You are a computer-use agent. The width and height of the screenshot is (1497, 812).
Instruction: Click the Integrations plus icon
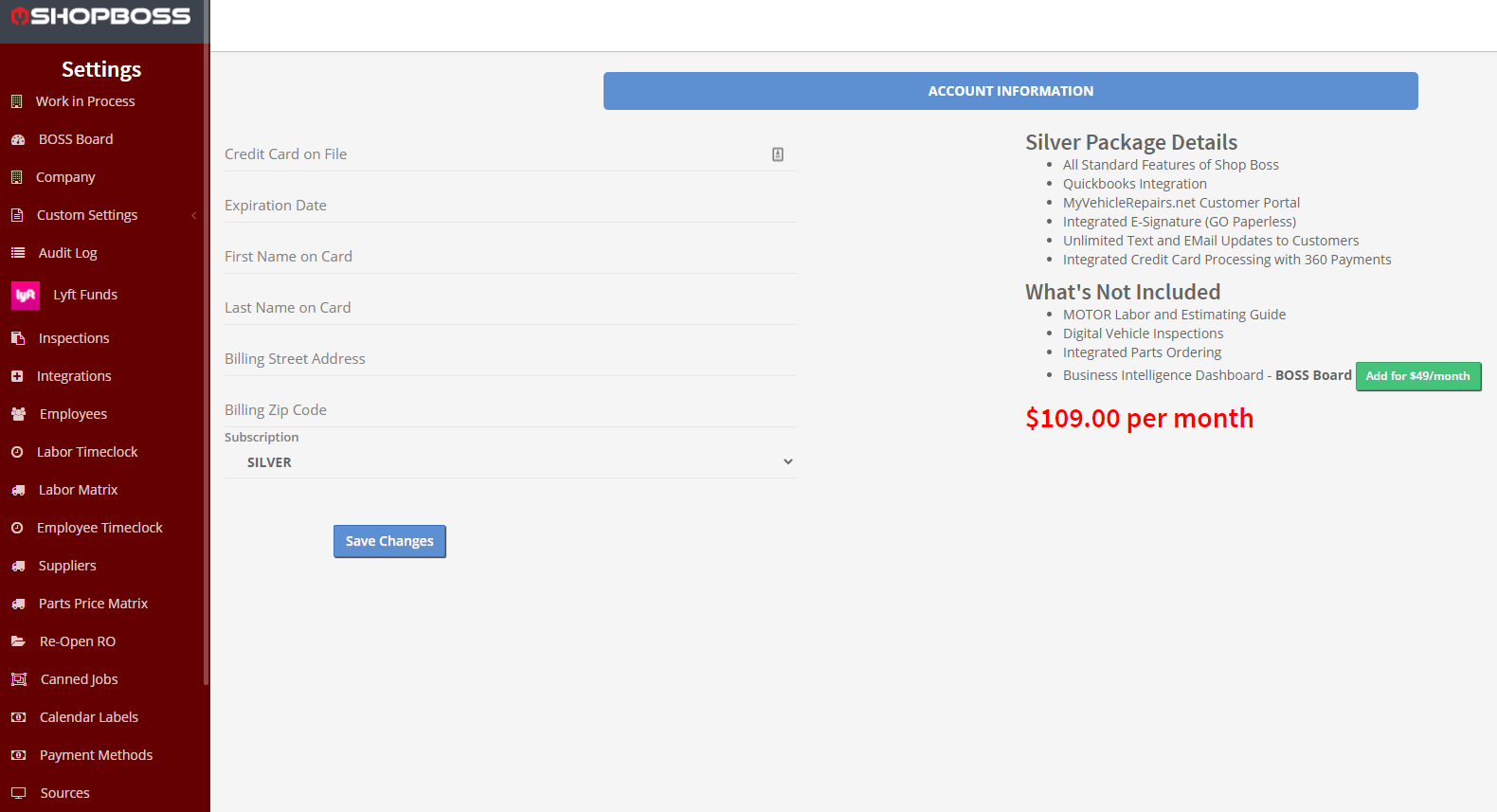click(17, 376)
